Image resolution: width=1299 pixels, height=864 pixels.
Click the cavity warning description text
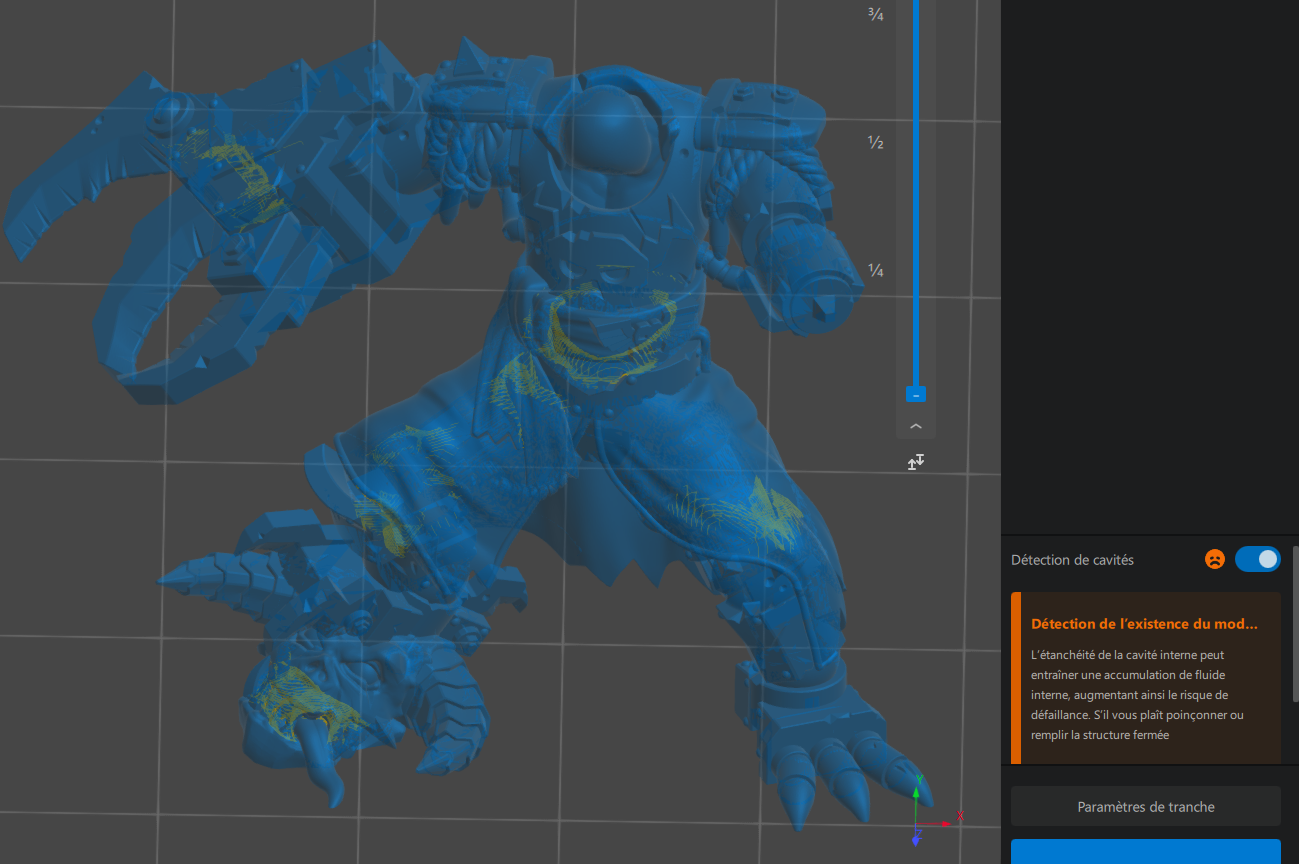1137,695
